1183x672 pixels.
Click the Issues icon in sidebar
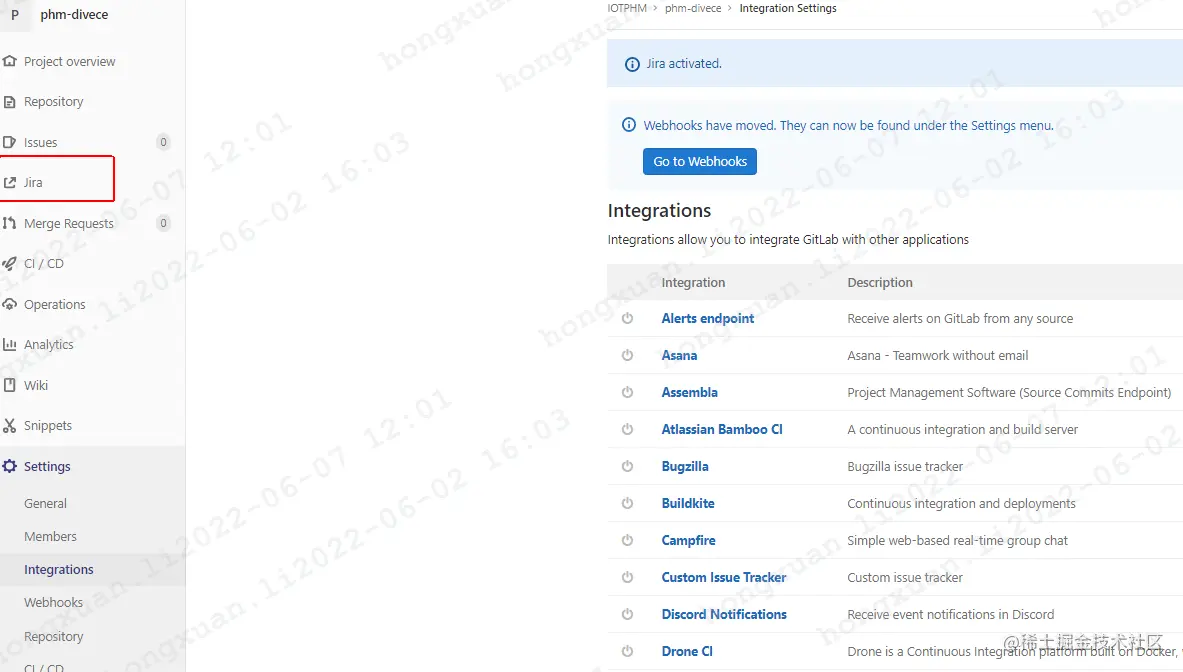(x=9, y=142)
